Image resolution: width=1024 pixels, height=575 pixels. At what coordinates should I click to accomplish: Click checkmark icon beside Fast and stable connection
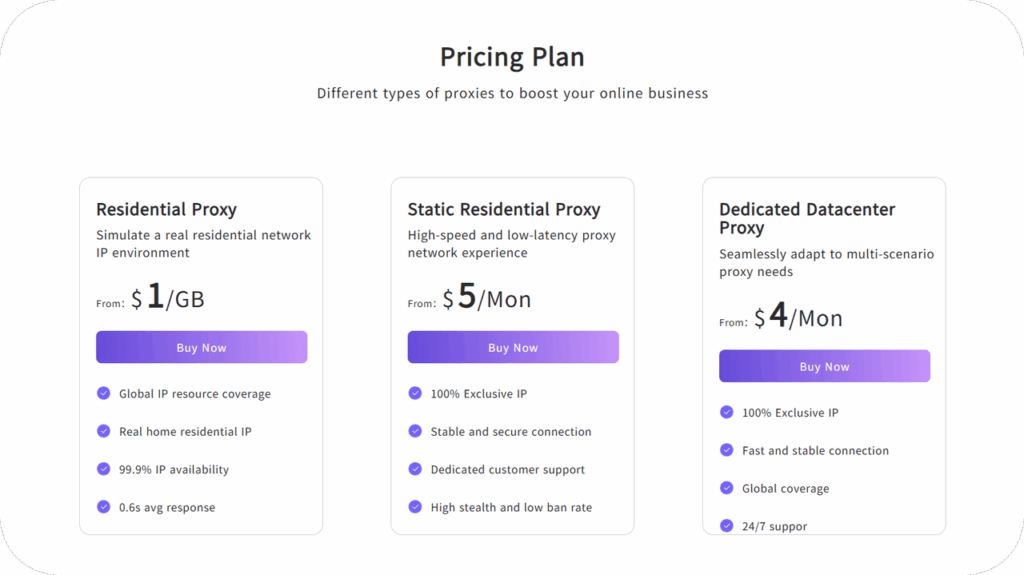pyautogui.click(x=726, y=450)
